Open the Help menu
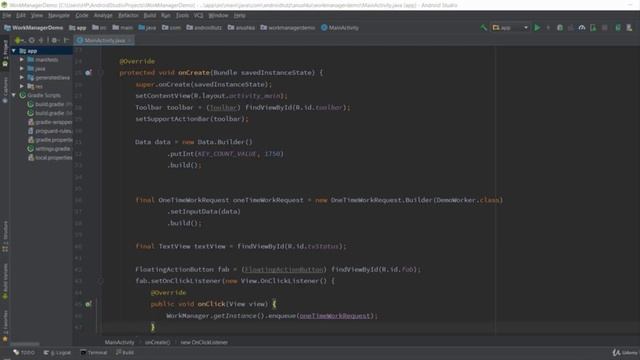 click(x=240, y=16)
